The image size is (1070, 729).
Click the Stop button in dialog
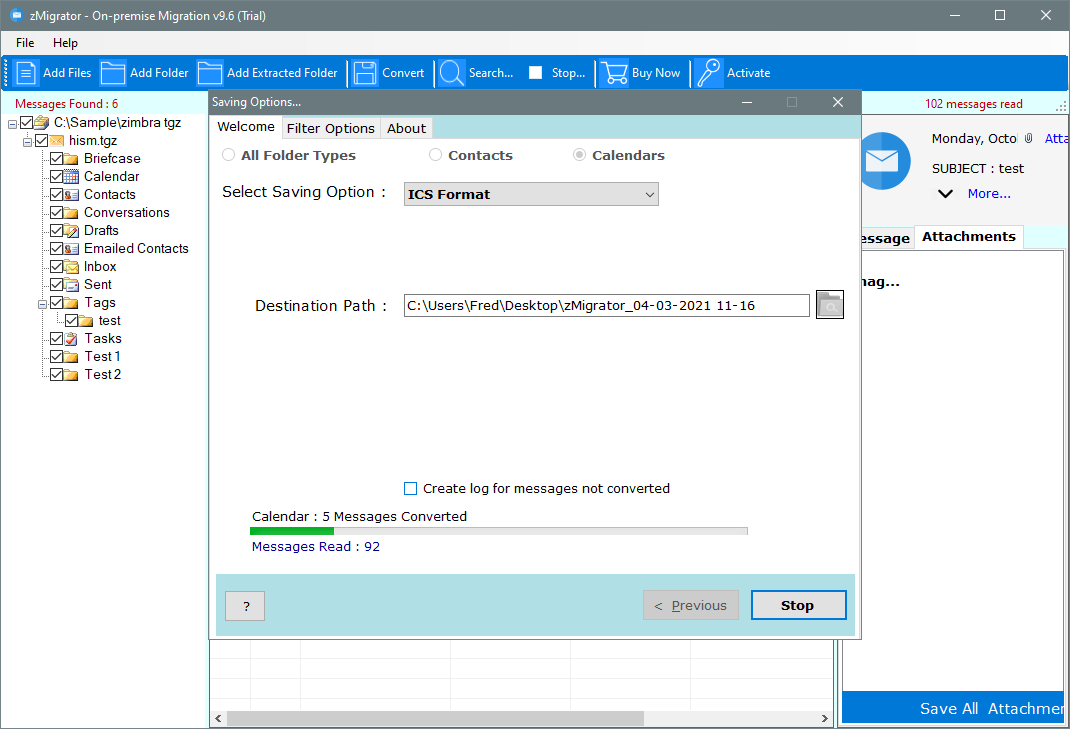(798, 605)
